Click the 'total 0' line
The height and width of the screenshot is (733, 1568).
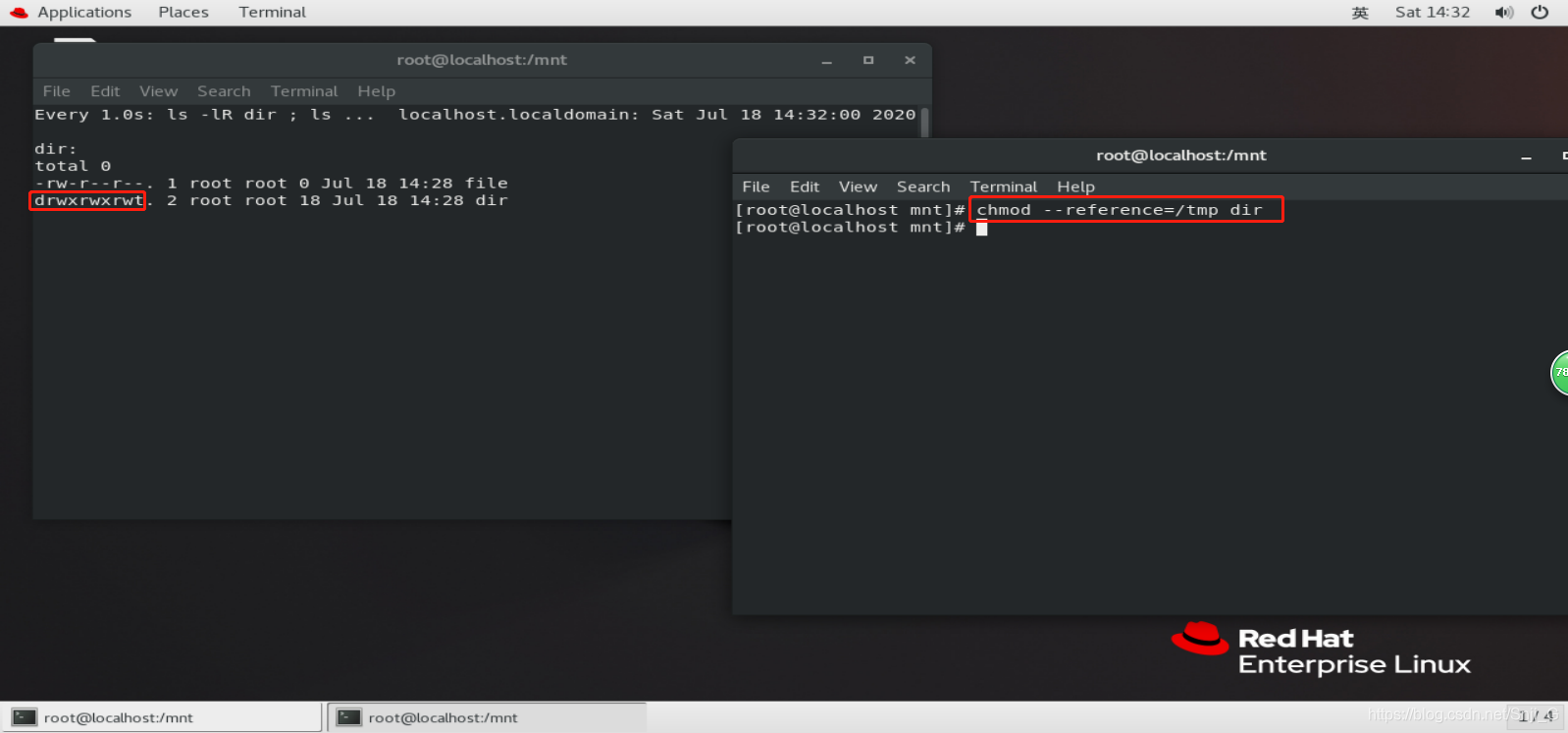click(x=73, y=166)
